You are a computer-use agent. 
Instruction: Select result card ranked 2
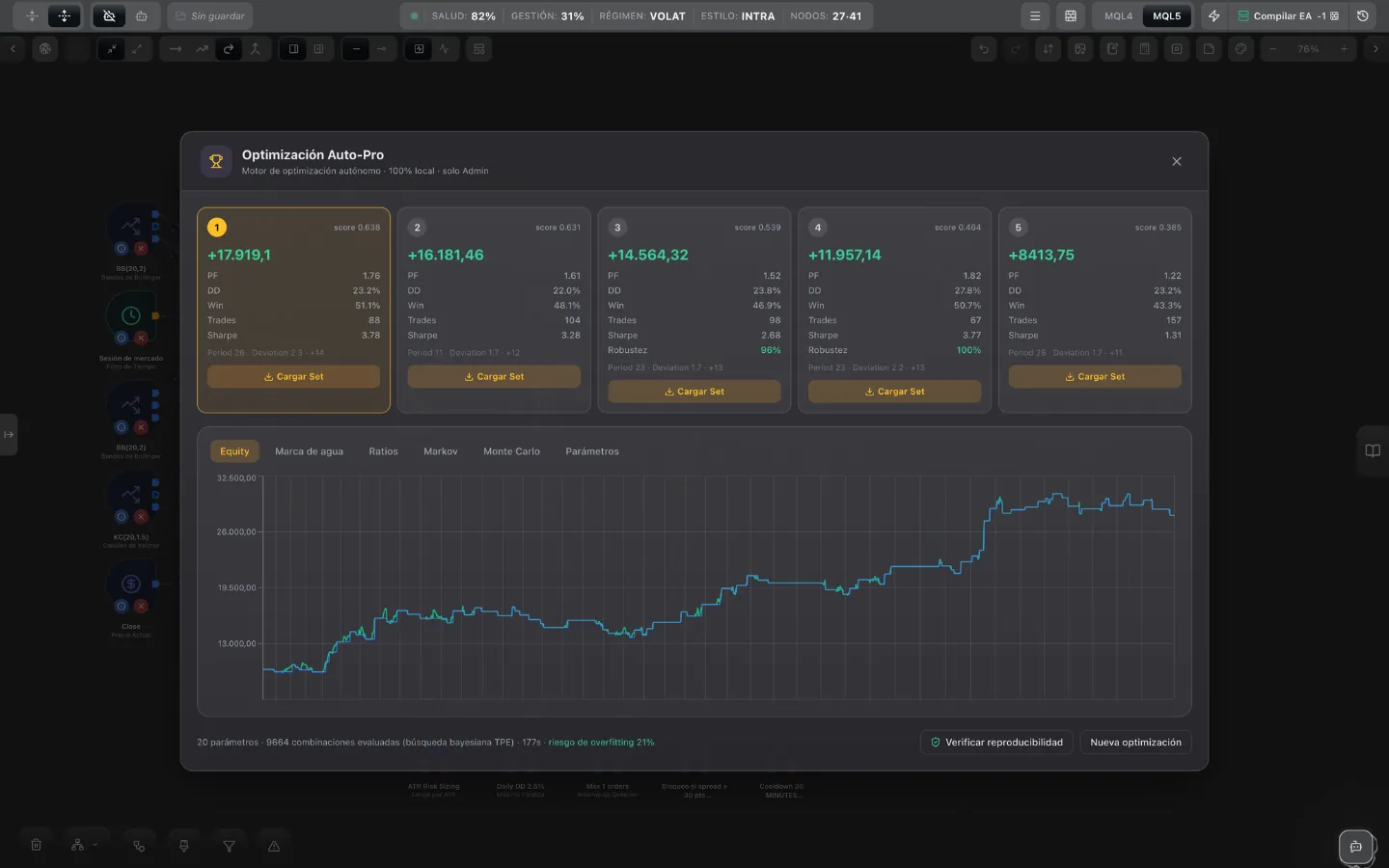pos(494,311)
